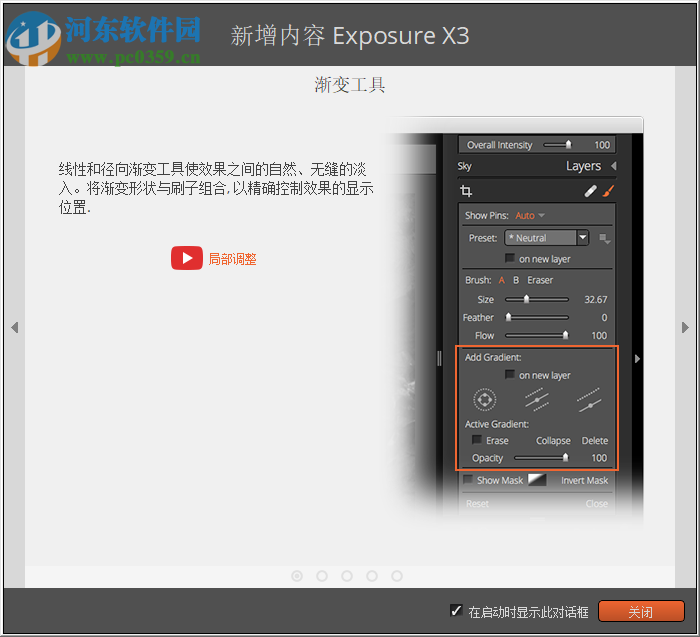Select brush B
700x637 pixels.
click(x=516, y=280)
